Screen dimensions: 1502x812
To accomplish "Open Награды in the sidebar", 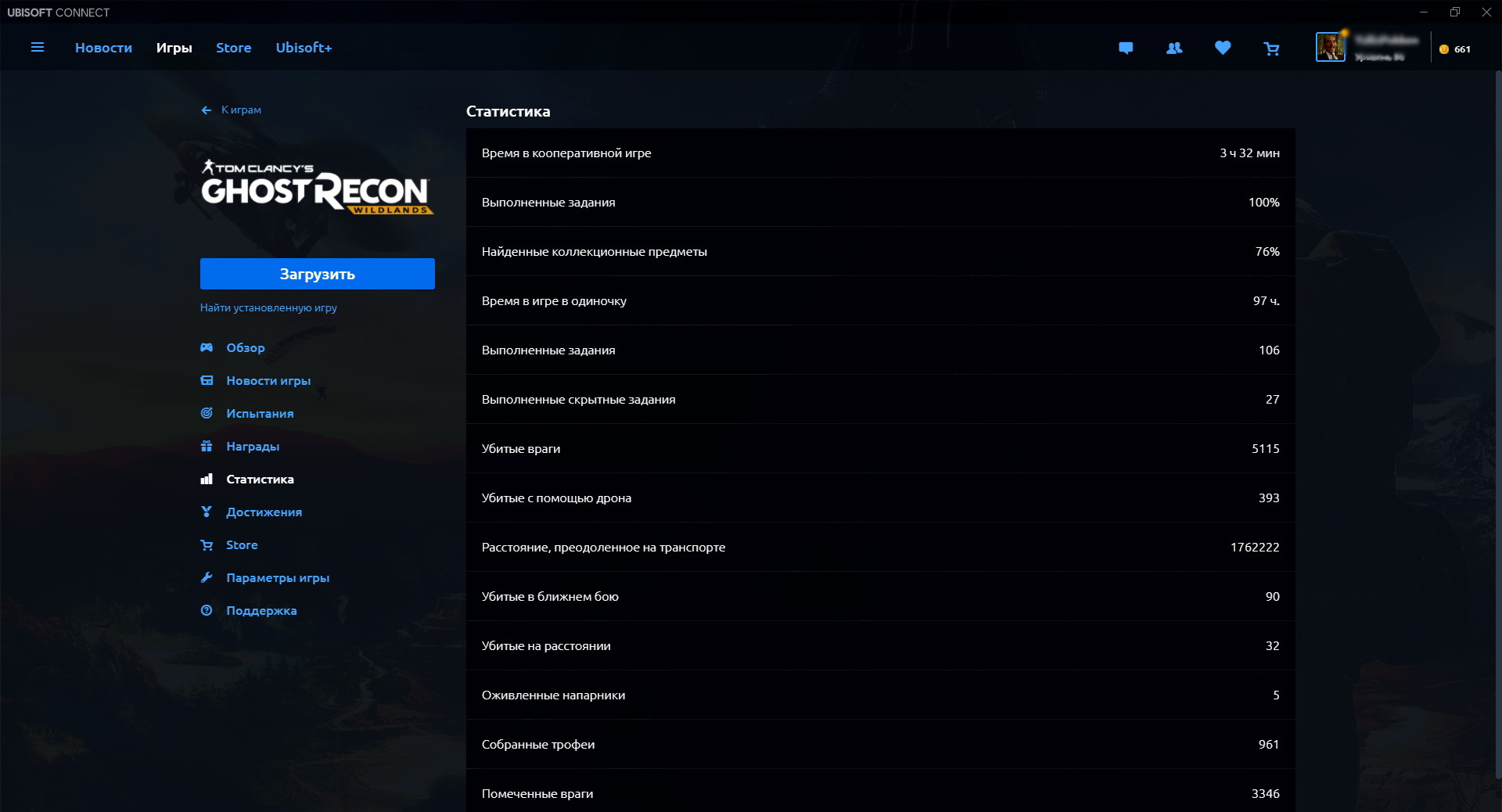I will [x=253, y=446].
